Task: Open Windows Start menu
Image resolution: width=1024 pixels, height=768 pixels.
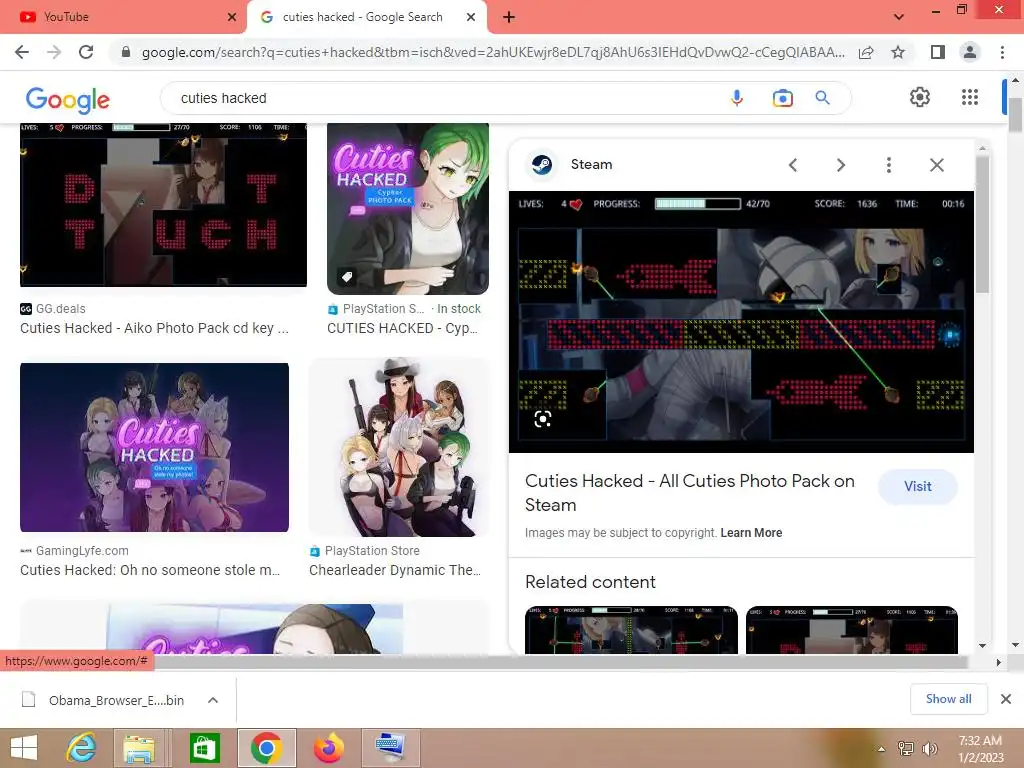Action: pos(24,748)
